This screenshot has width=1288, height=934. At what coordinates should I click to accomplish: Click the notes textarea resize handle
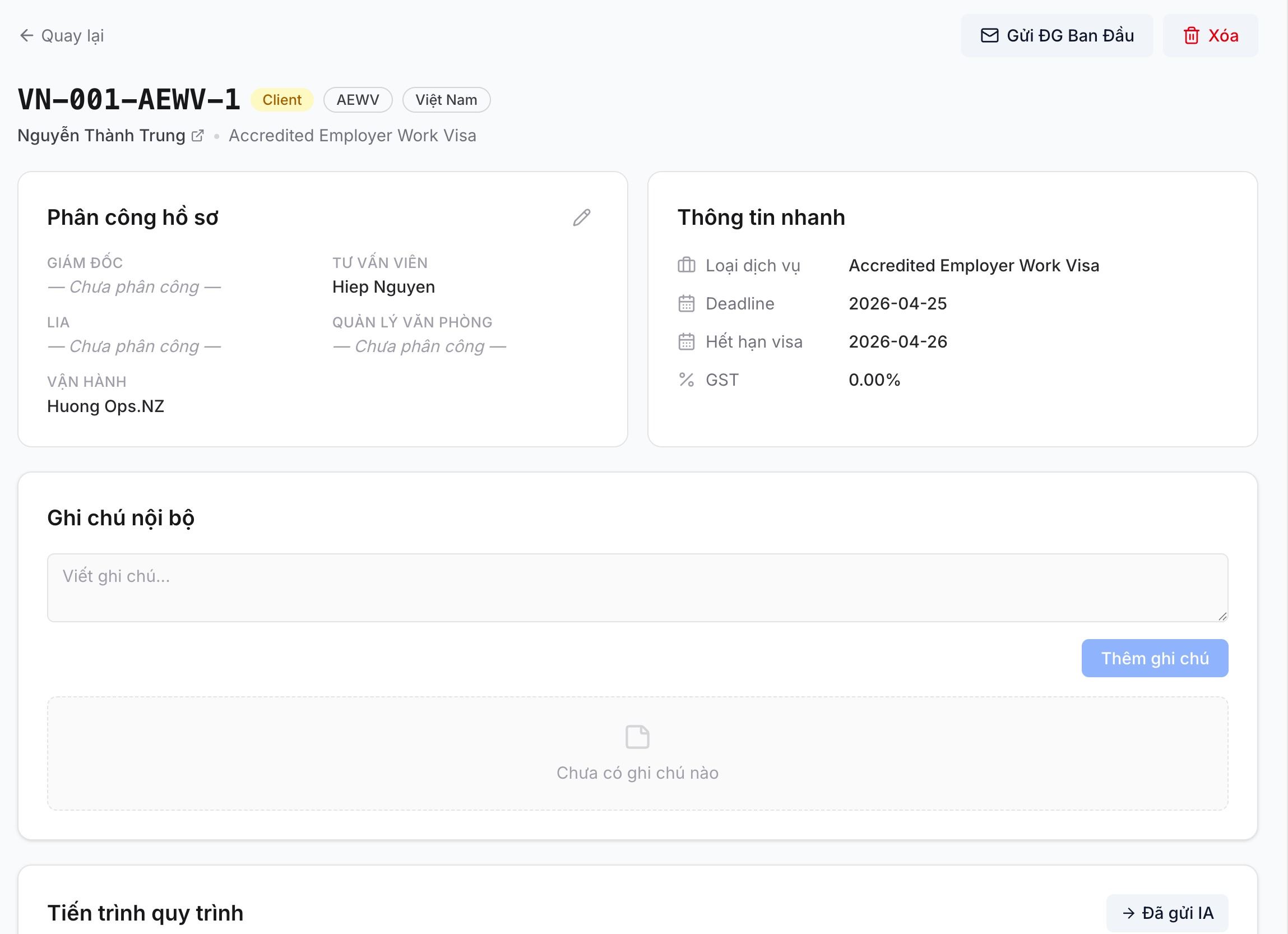pos(1222,617)
